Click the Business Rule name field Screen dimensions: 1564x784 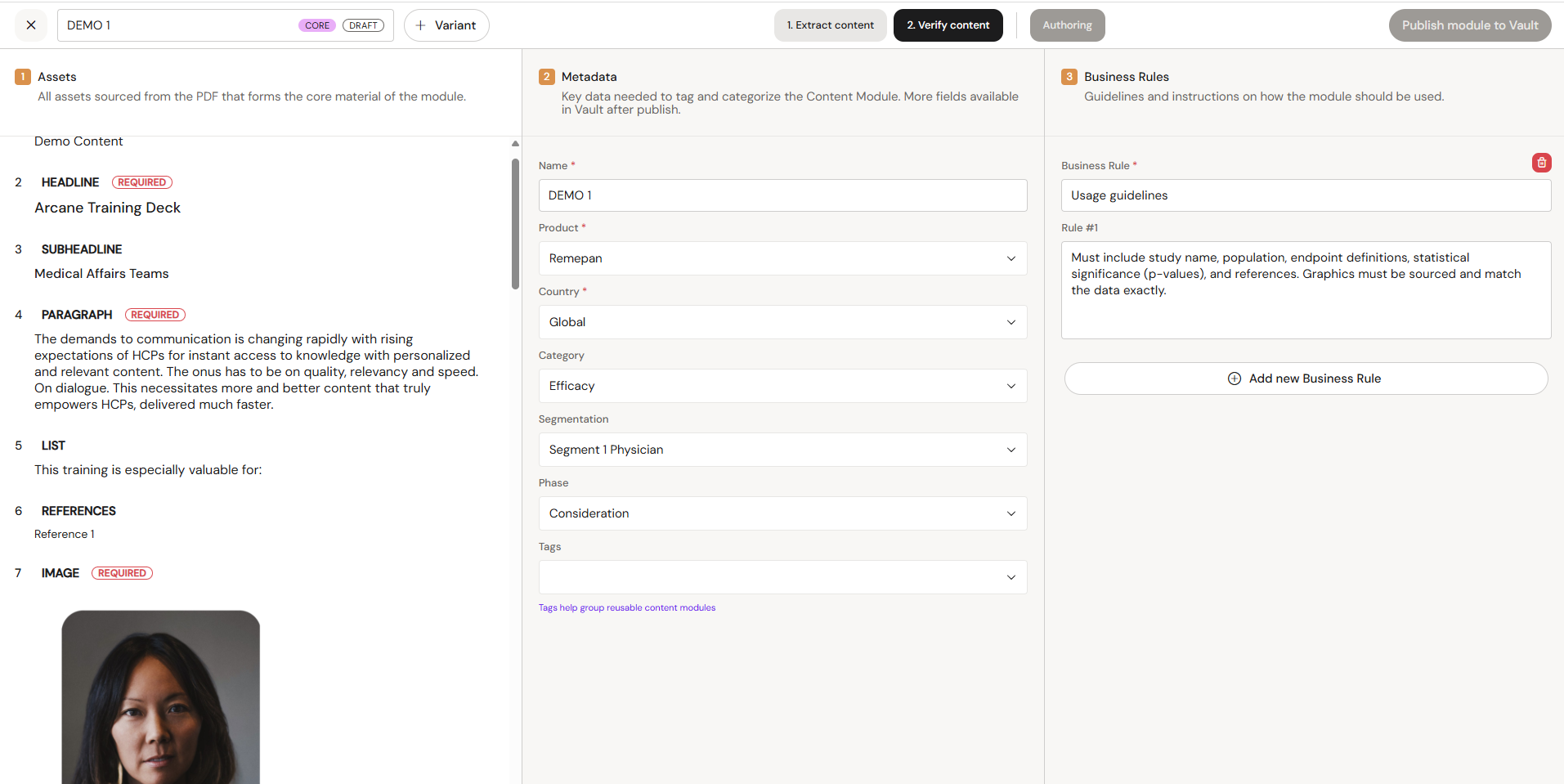click(x=1306, y=195)
